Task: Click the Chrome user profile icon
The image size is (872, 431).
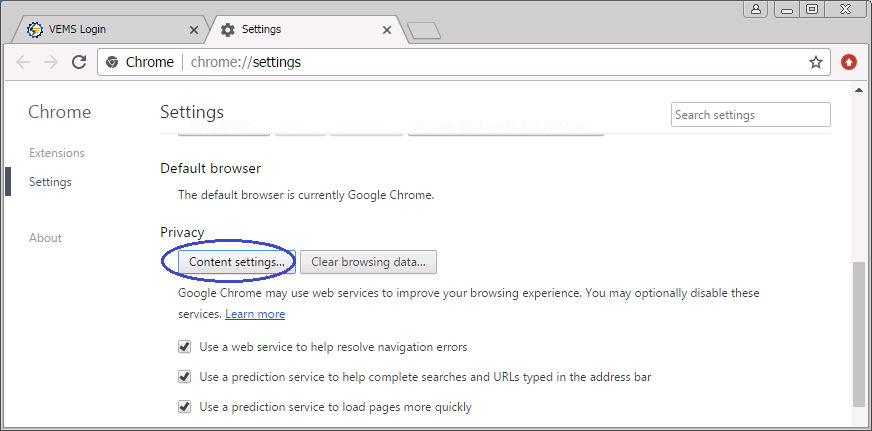Action: [x=756, y=9]
